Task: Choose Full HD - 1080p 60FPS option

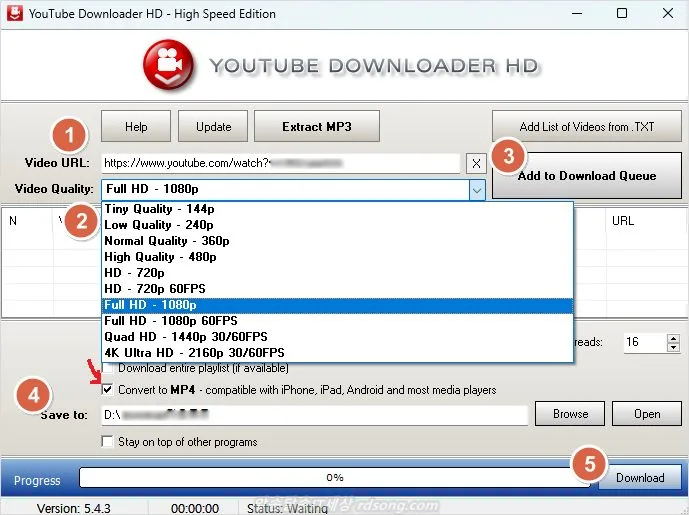Action: tap(170, 321)
